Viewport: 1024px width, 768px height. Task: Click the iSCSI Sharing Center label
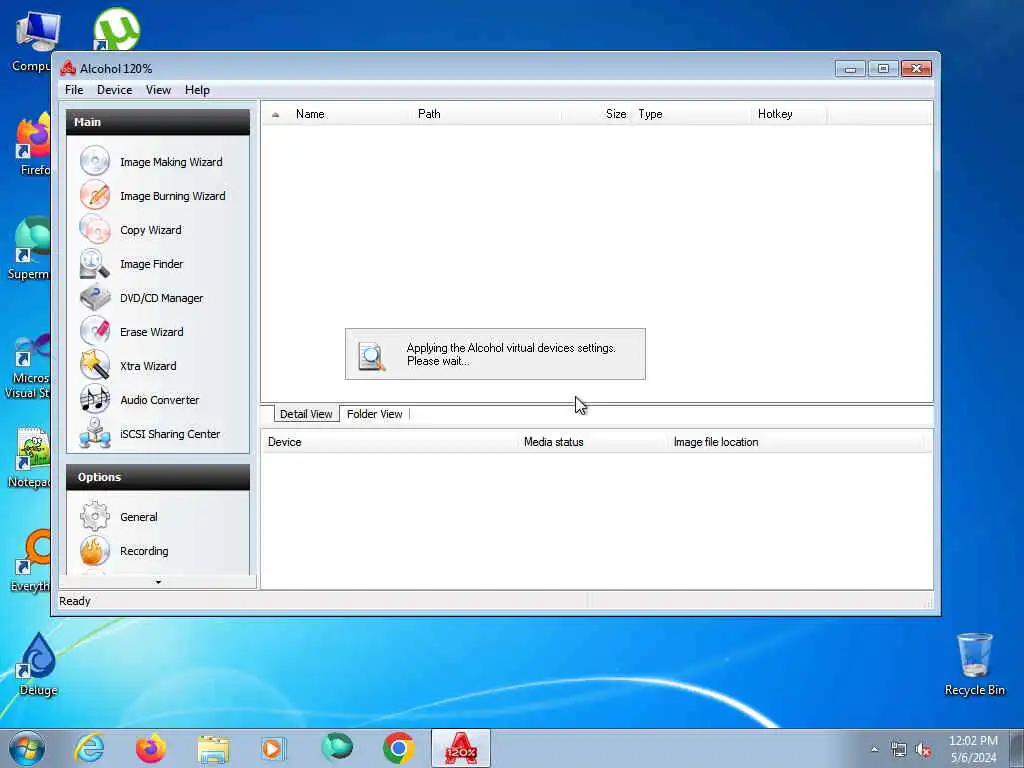point(170,434)
